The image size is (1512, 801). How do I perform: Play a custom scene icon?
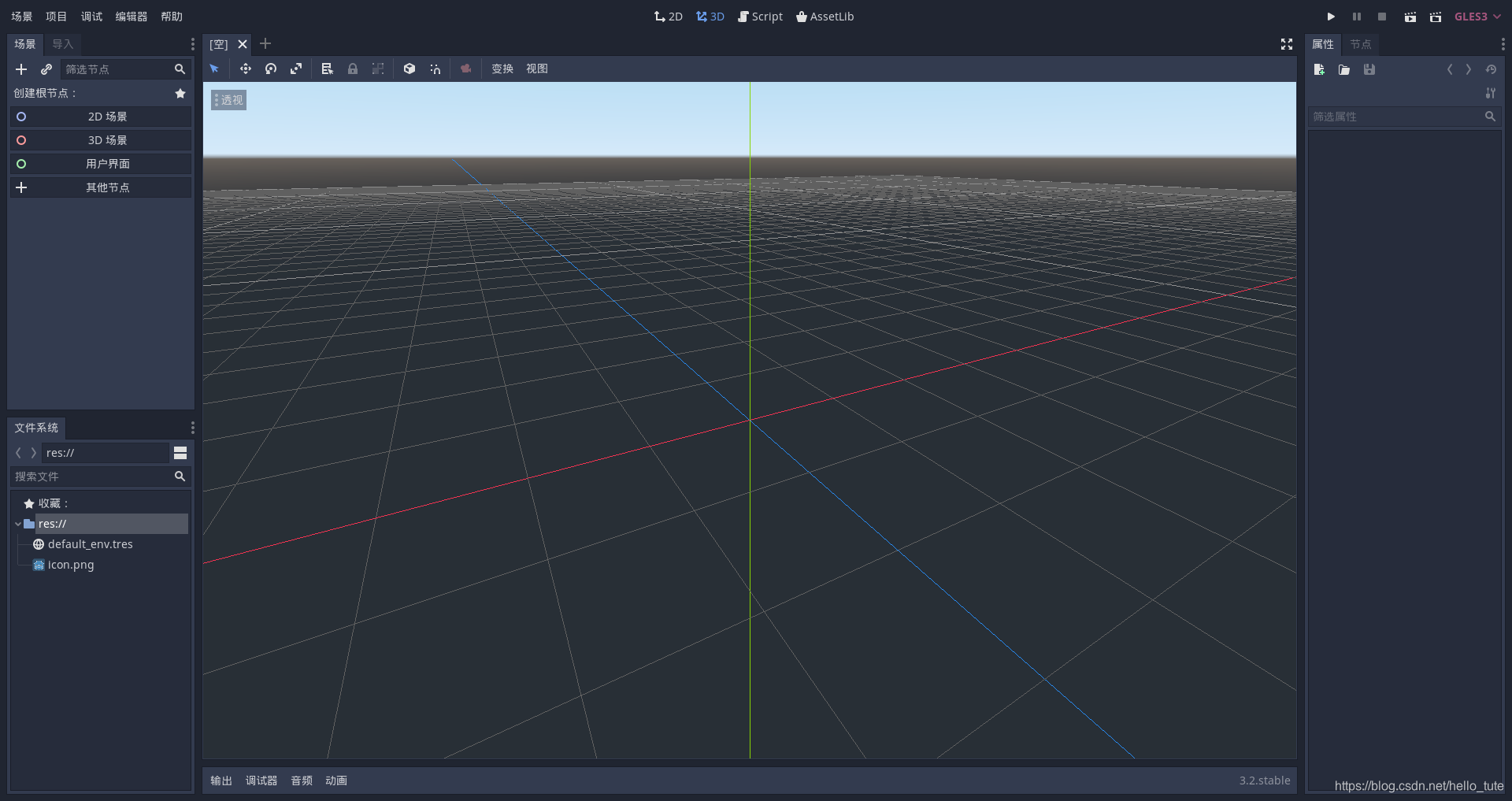tap(1436, 17)
